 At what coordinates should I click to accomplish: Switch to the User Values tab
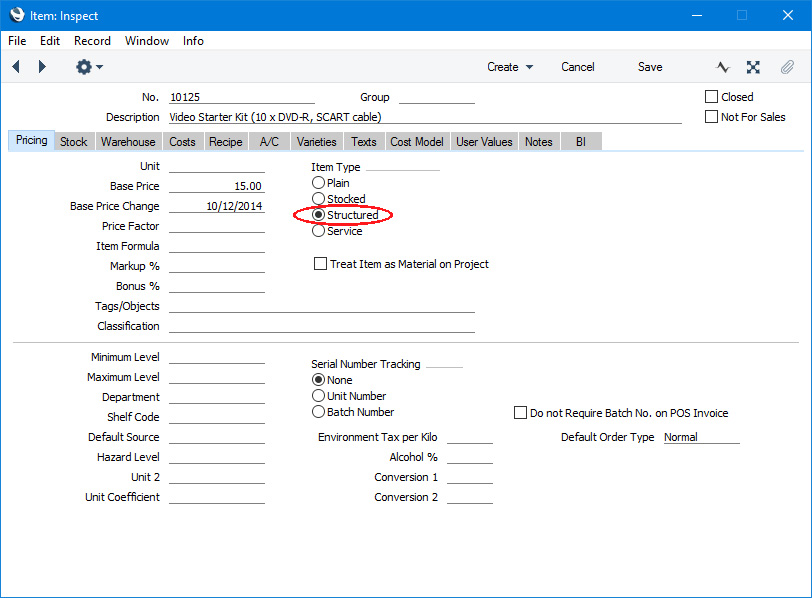[x=484, y=142]
